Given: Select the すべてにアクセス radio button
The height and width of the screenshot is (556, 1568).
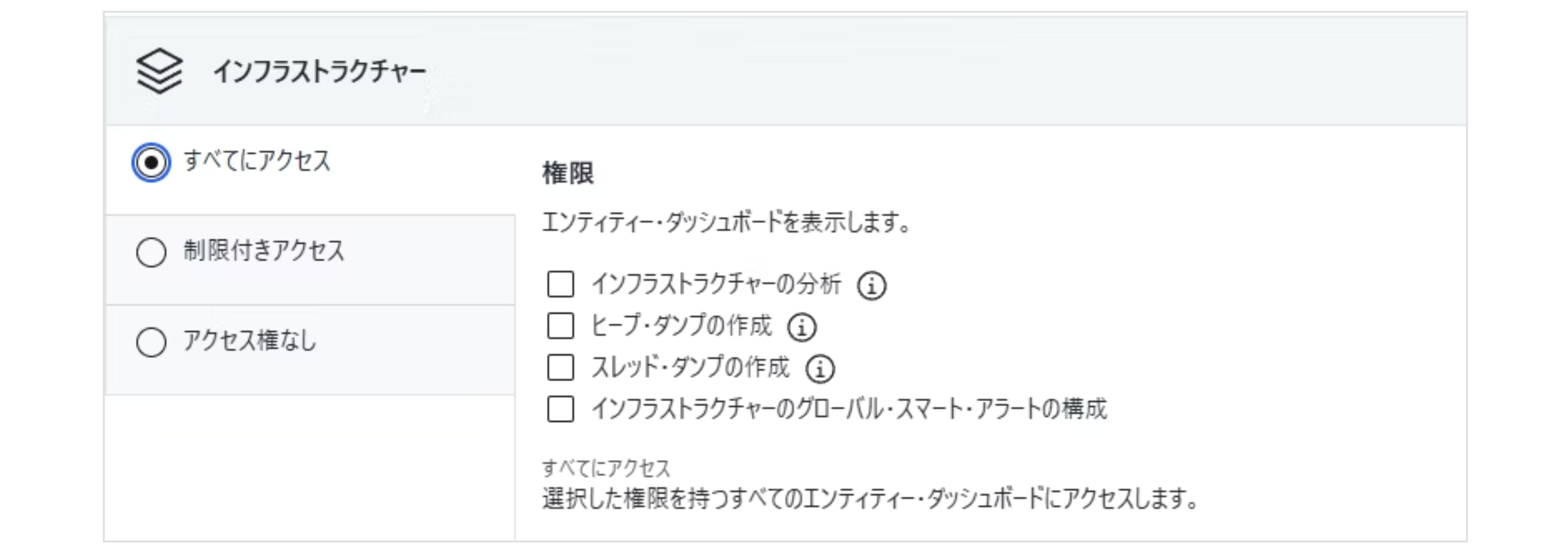Looking at the screenshot, I should 151,163.
